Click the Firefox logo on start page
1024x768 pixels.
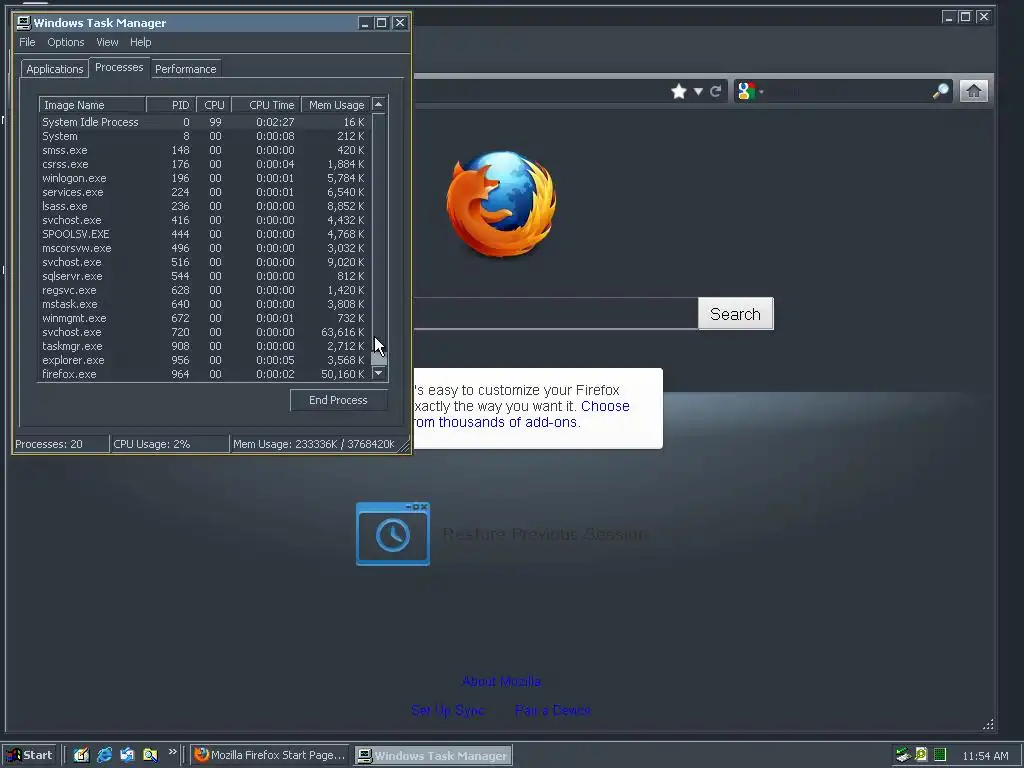click(x=502, y=203)
